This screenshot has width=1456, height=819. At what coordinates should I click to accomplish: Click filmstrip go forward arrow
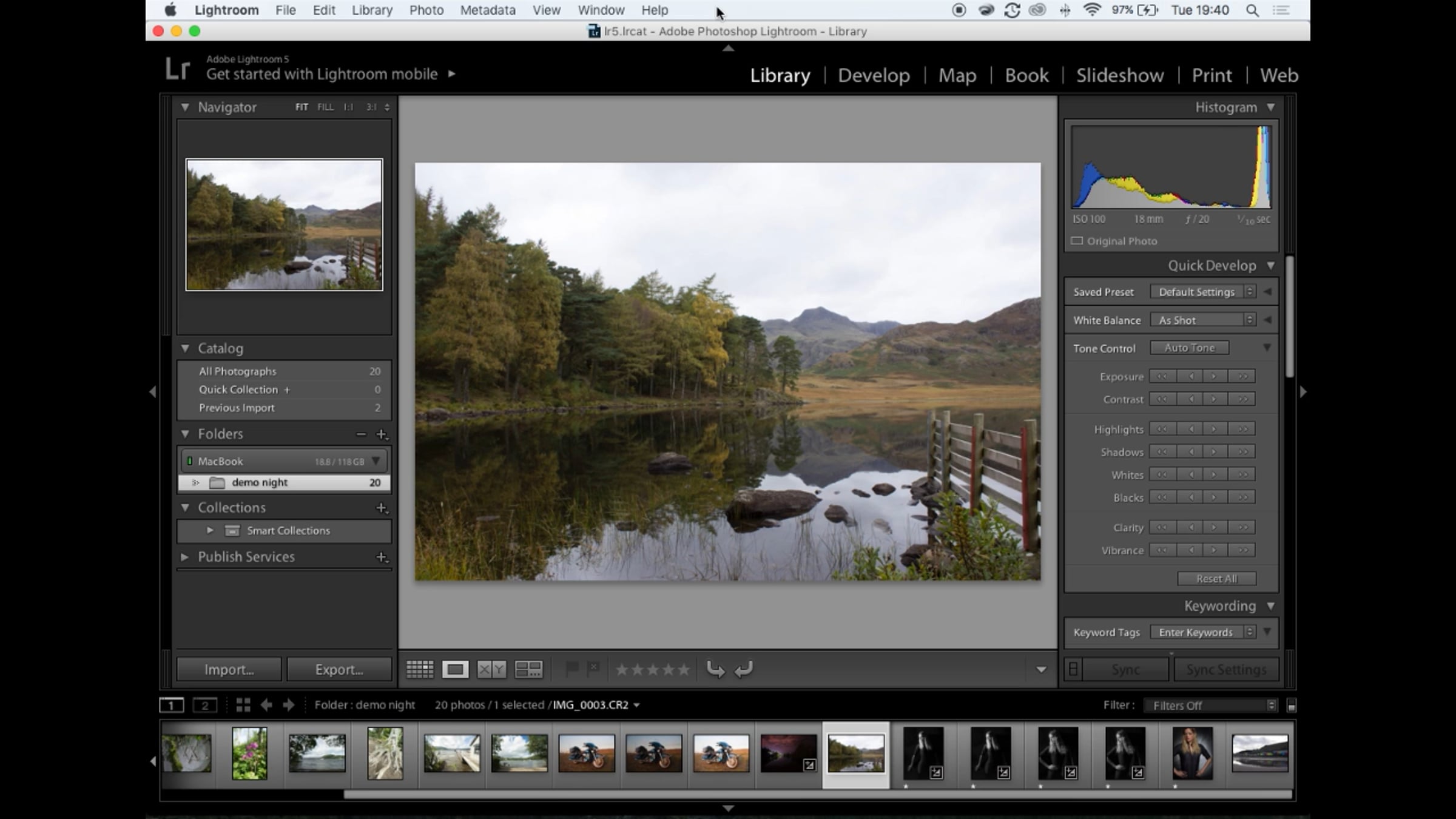[x=289, y=705]
